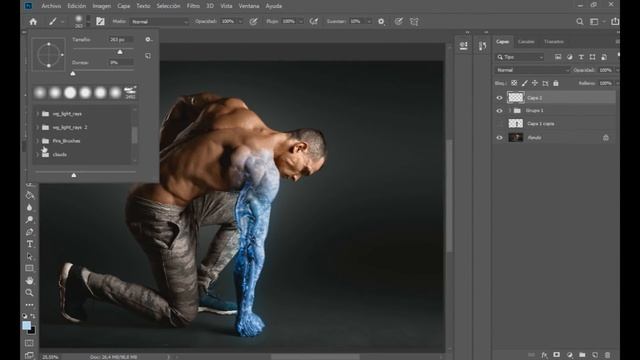Open the Edit Toolbar three-dots icon
Image resolution: width=640 pixels, height=360 pixels.
29,305
